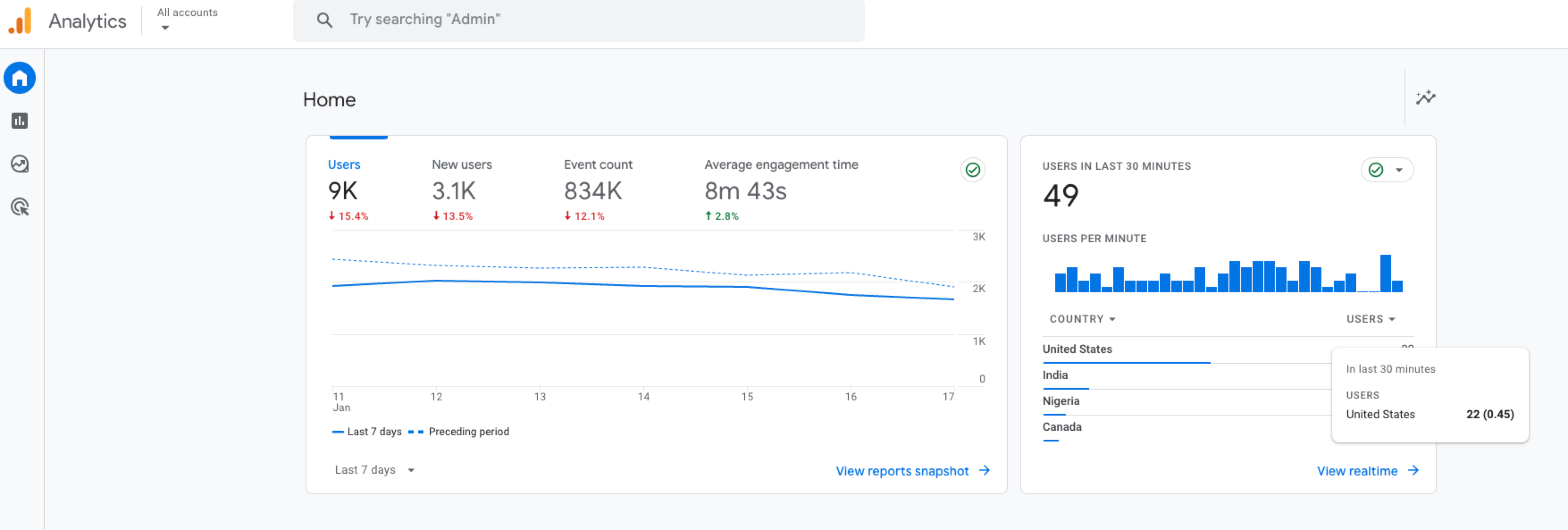1568x530 pixels.
Task: Click the arrow beside View realtime
Action: click(1413, 470)
